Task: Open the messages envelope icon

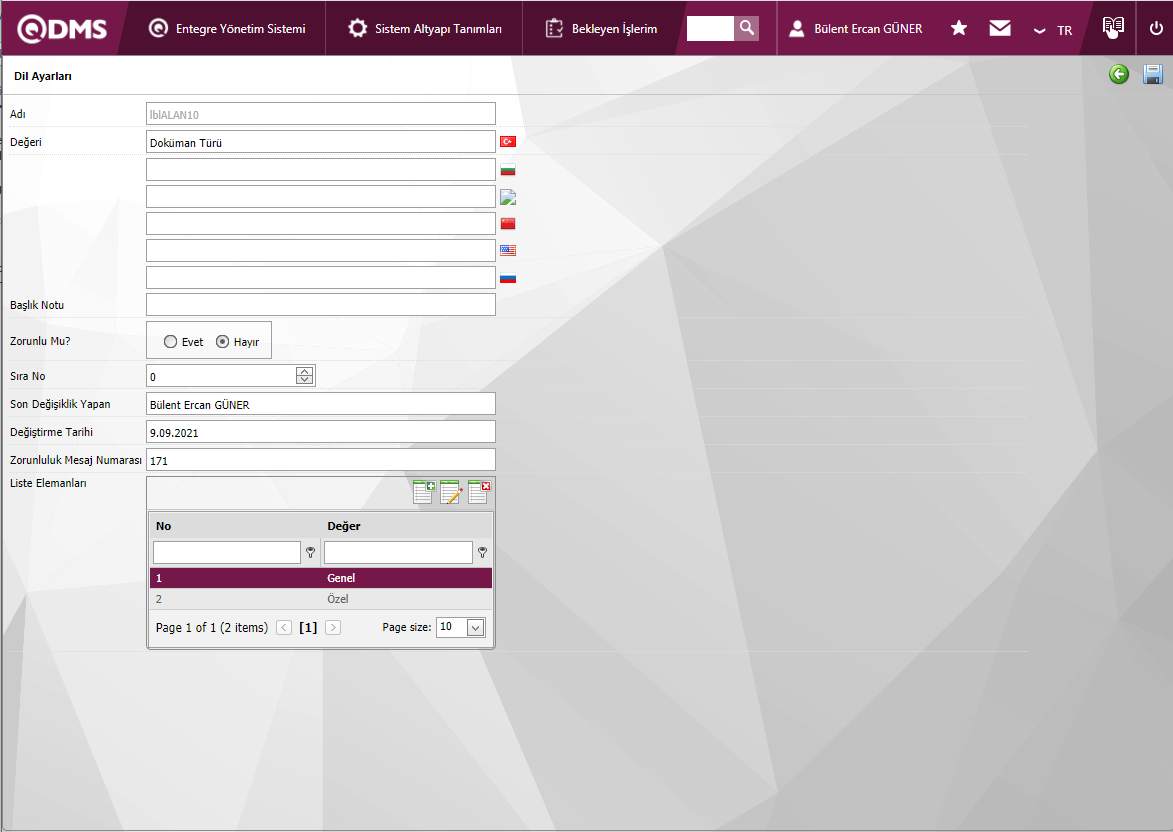Action: click(999, 28)
